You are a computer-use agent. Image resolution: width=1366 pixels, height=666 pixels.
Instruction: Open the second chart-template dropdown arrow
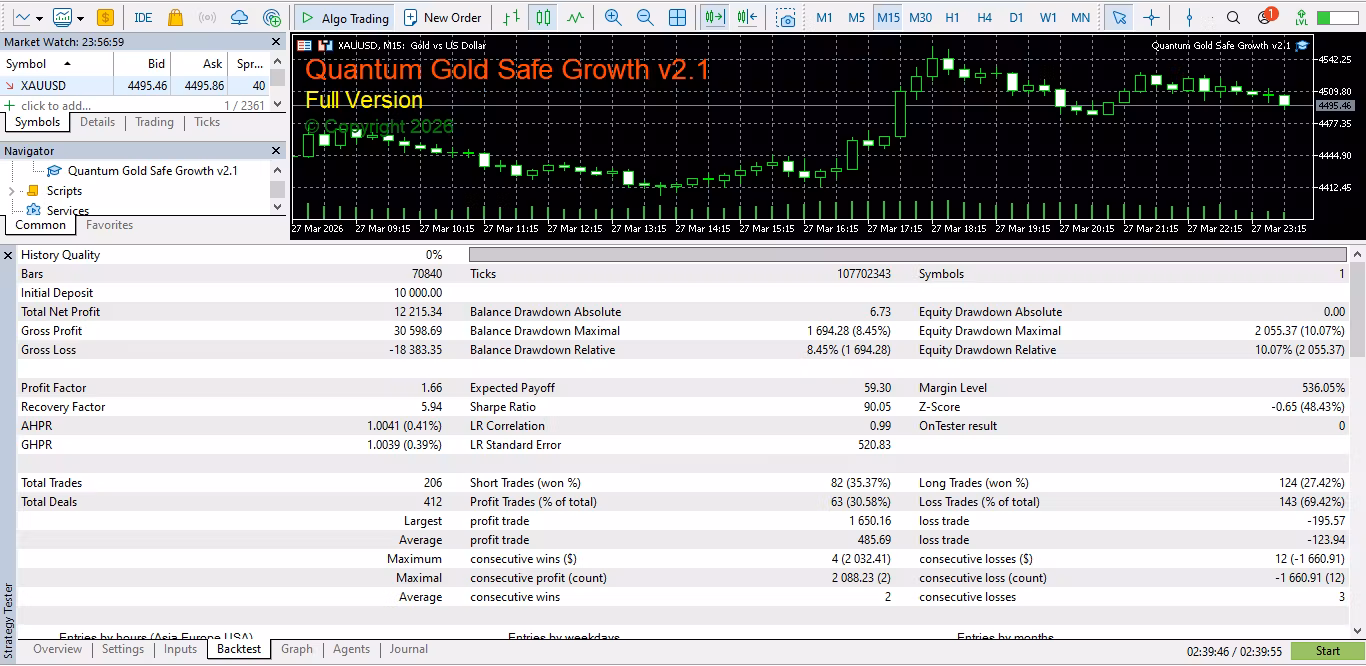pos(80,18)
